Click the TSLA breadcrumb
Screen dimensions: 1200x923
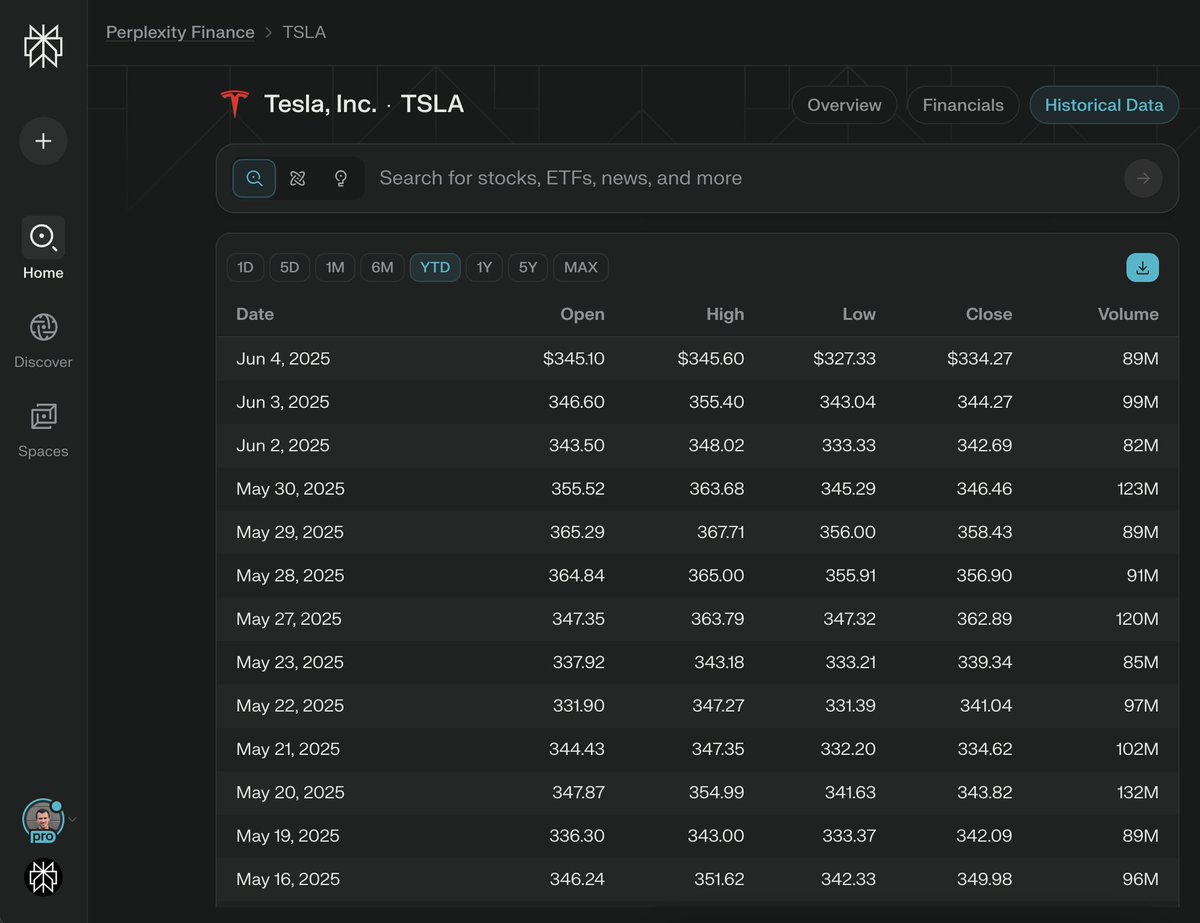tap(304, 32)
